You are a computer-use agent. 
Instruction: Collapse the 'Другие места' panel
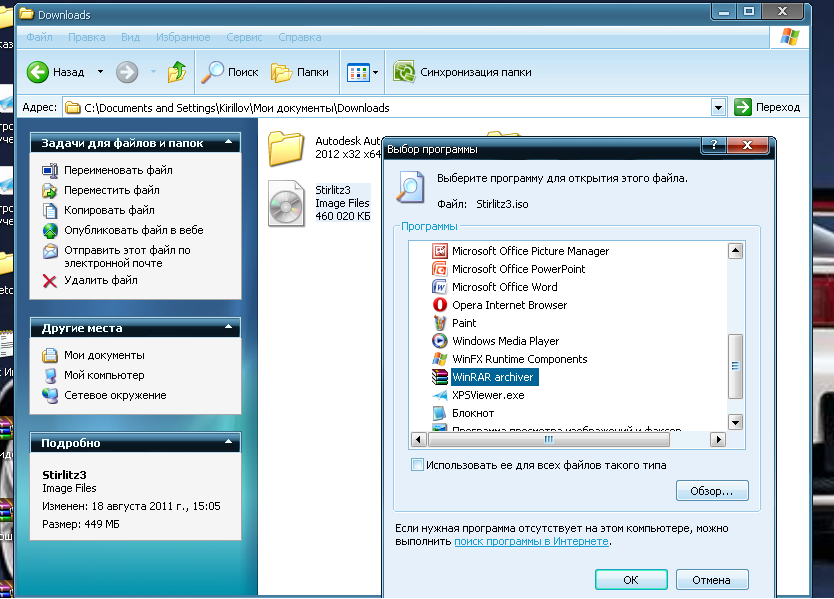[229, 328]
